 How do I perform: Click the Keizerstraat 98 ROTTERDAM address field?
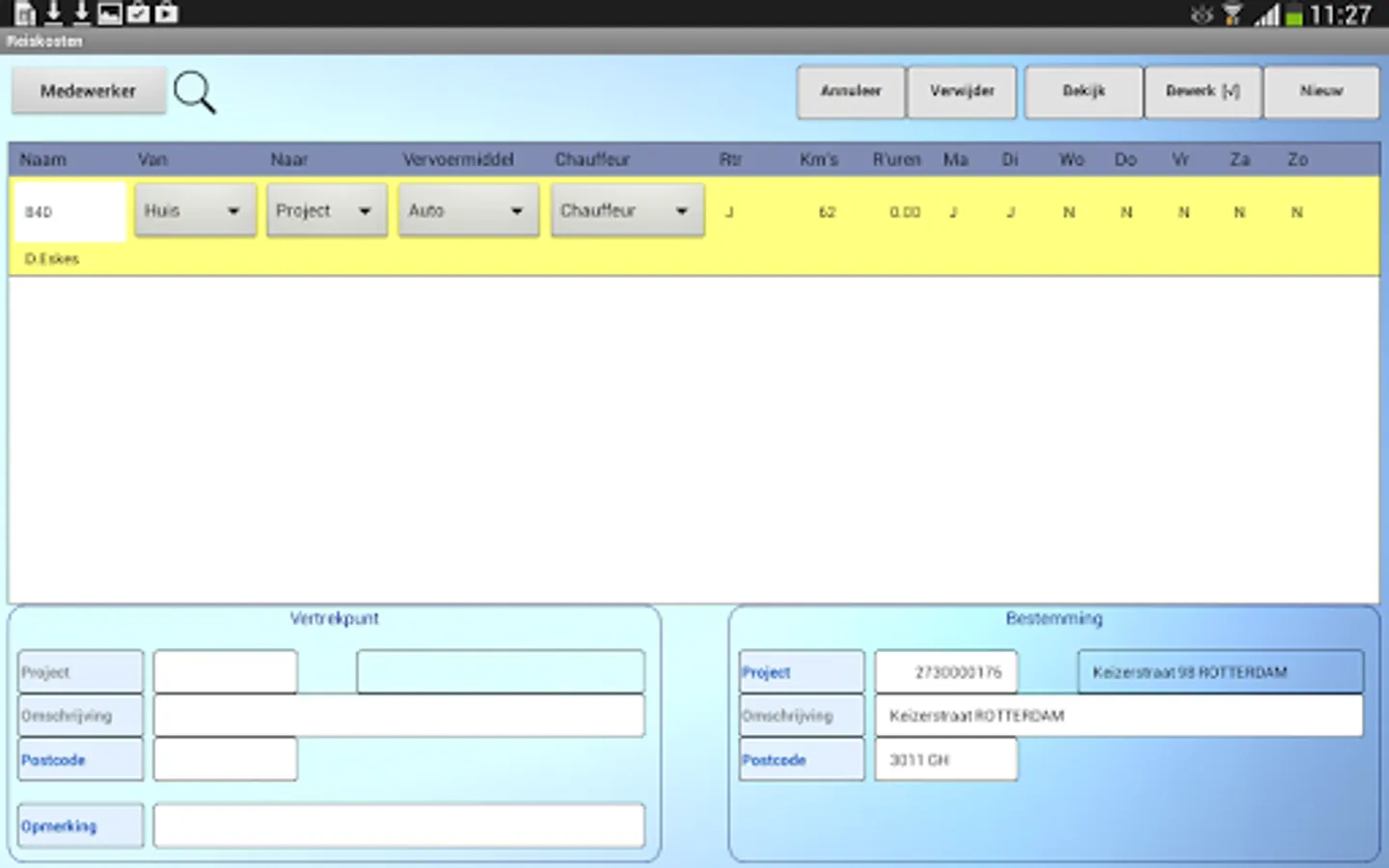(x=1220, y=672)
